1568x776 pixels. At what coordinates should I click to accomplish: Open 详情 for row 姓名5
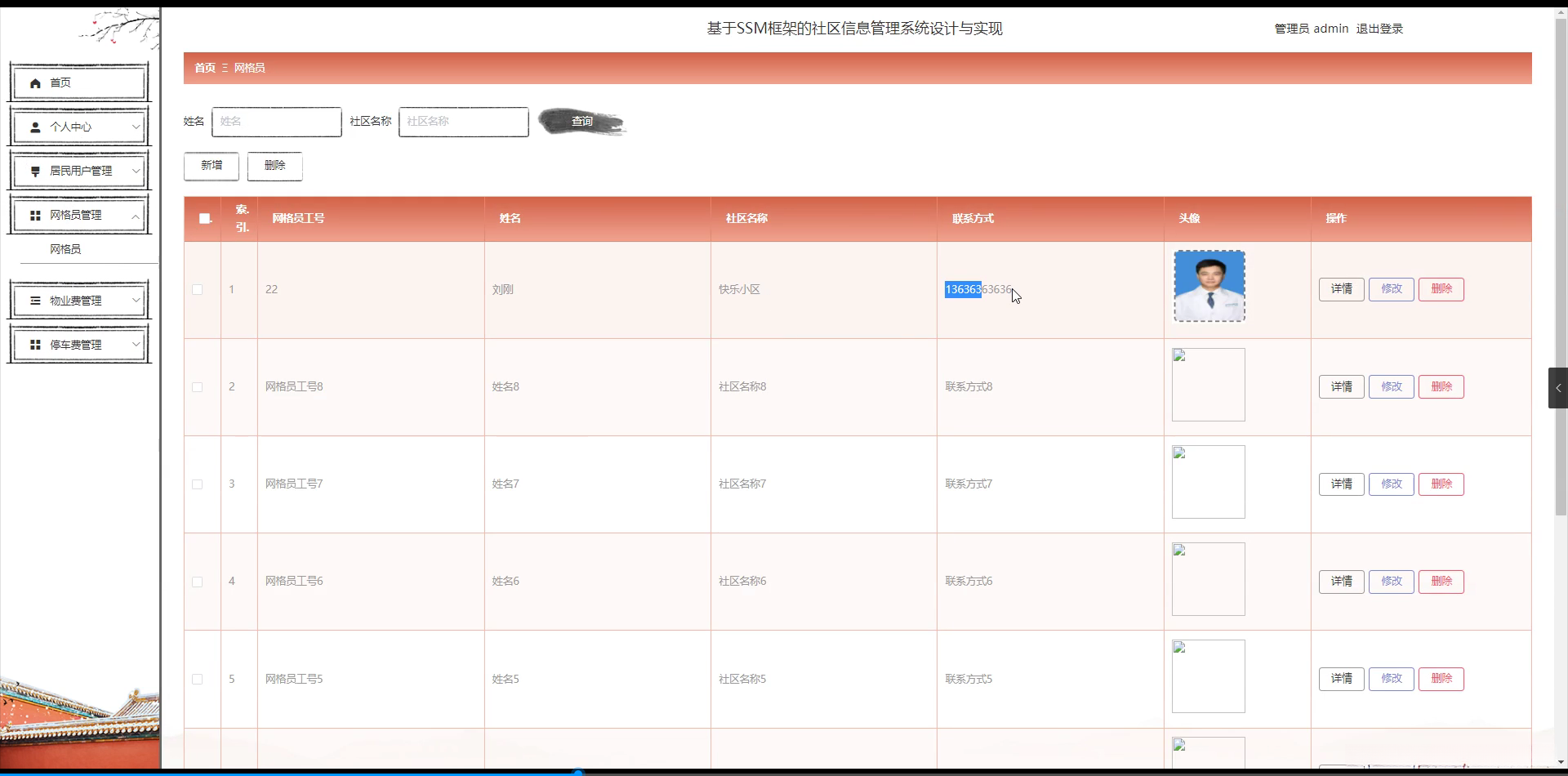(1341, 679)
